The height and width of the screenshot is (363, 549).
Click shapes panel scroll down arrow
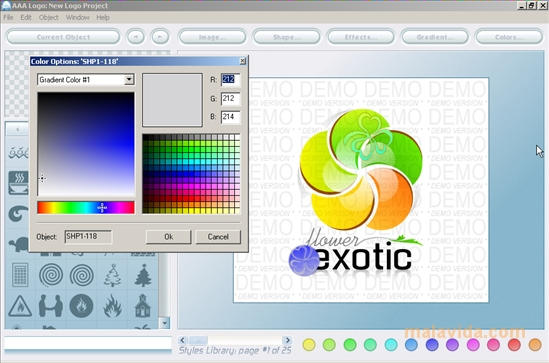pos(164,323)
